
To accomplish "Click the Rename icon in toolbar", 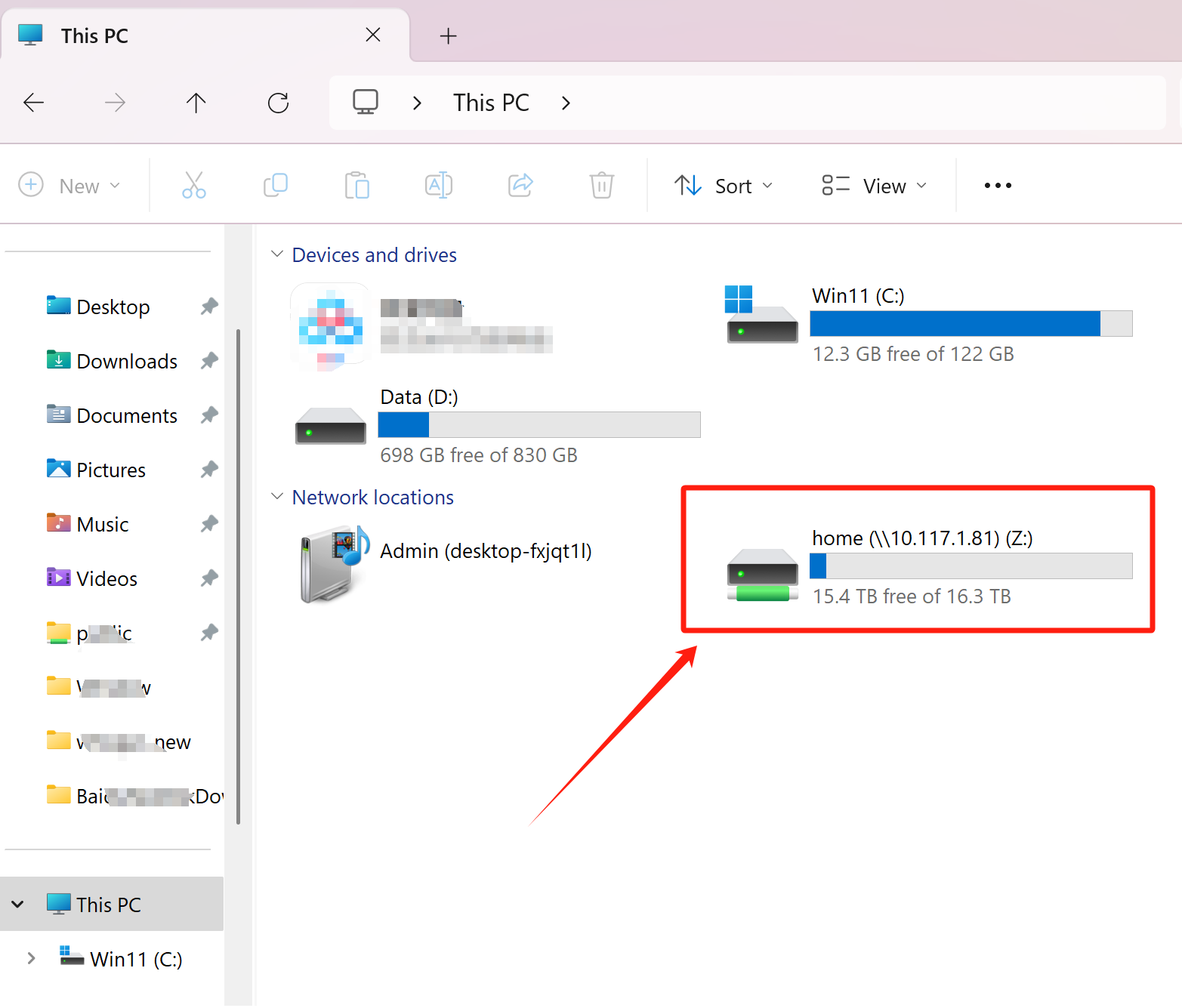I will pos(439,185).
